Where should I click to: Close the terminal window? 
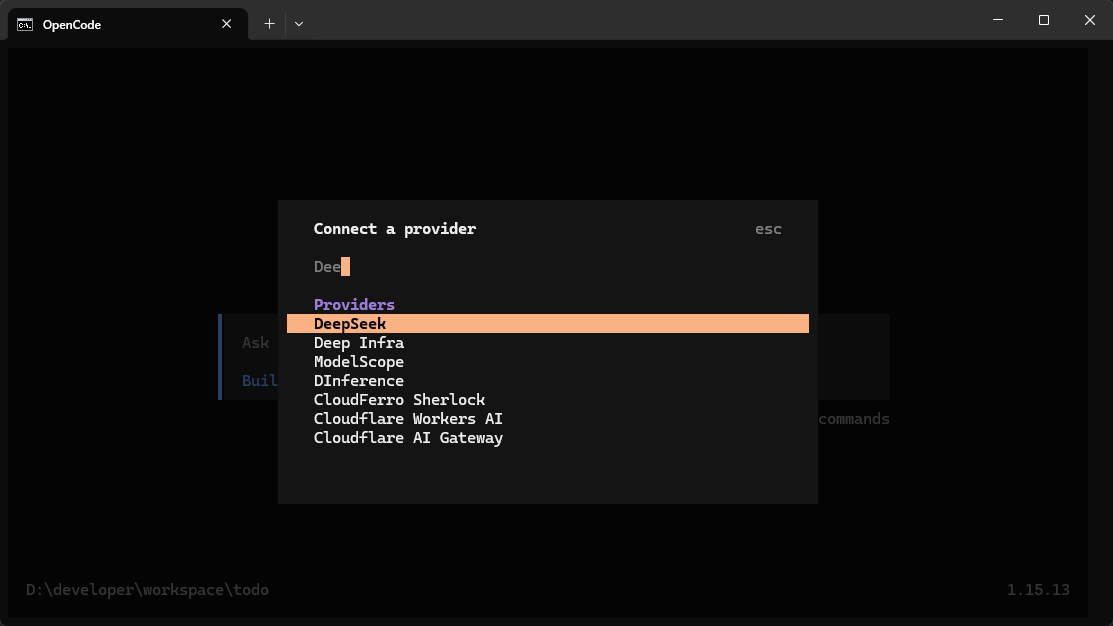tap(1090, 20)
